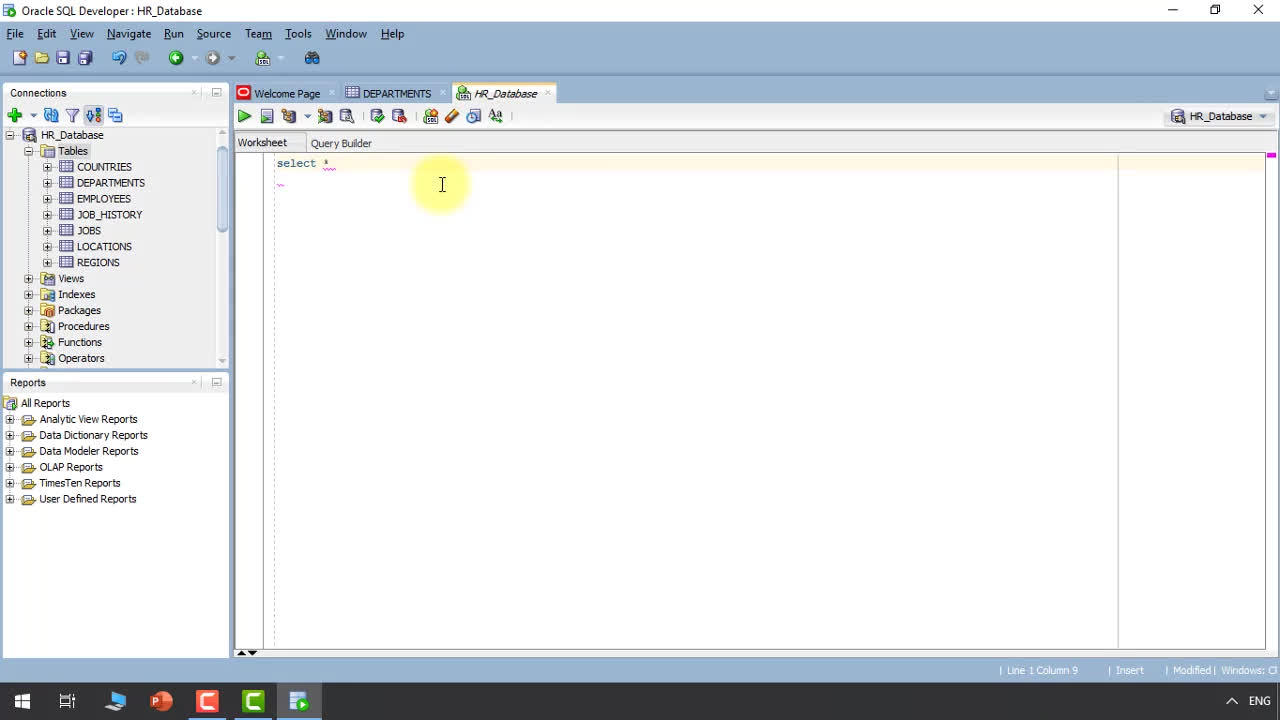Click the Save All icon
Image resolution: width=1280 pixels, height=720 pixels.
85,58
